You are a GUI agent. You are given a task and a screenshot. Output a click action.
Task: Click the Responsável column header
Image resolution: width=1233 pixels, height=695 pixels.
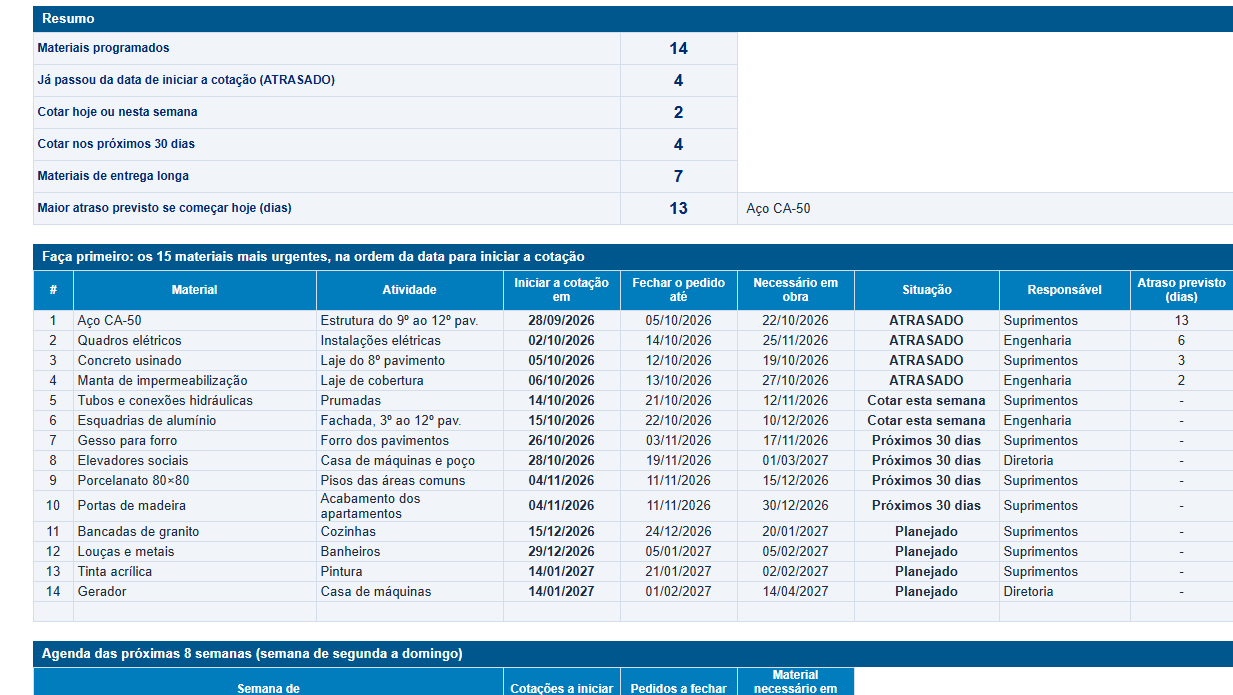(1064, 290)
